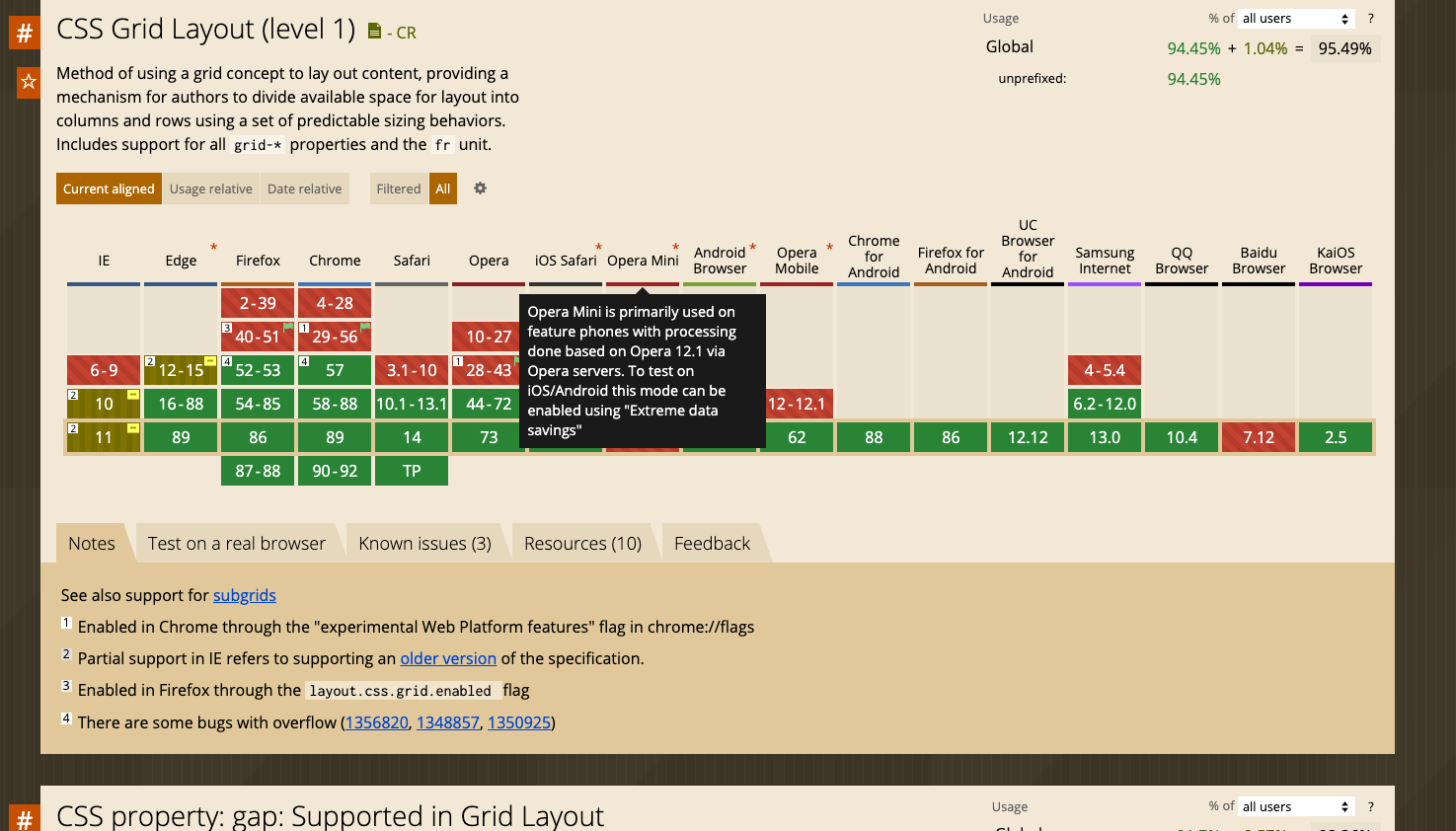Select Chrome 57 support cell
This screenshot has height=831, width=1456.
tap(335, 370)
